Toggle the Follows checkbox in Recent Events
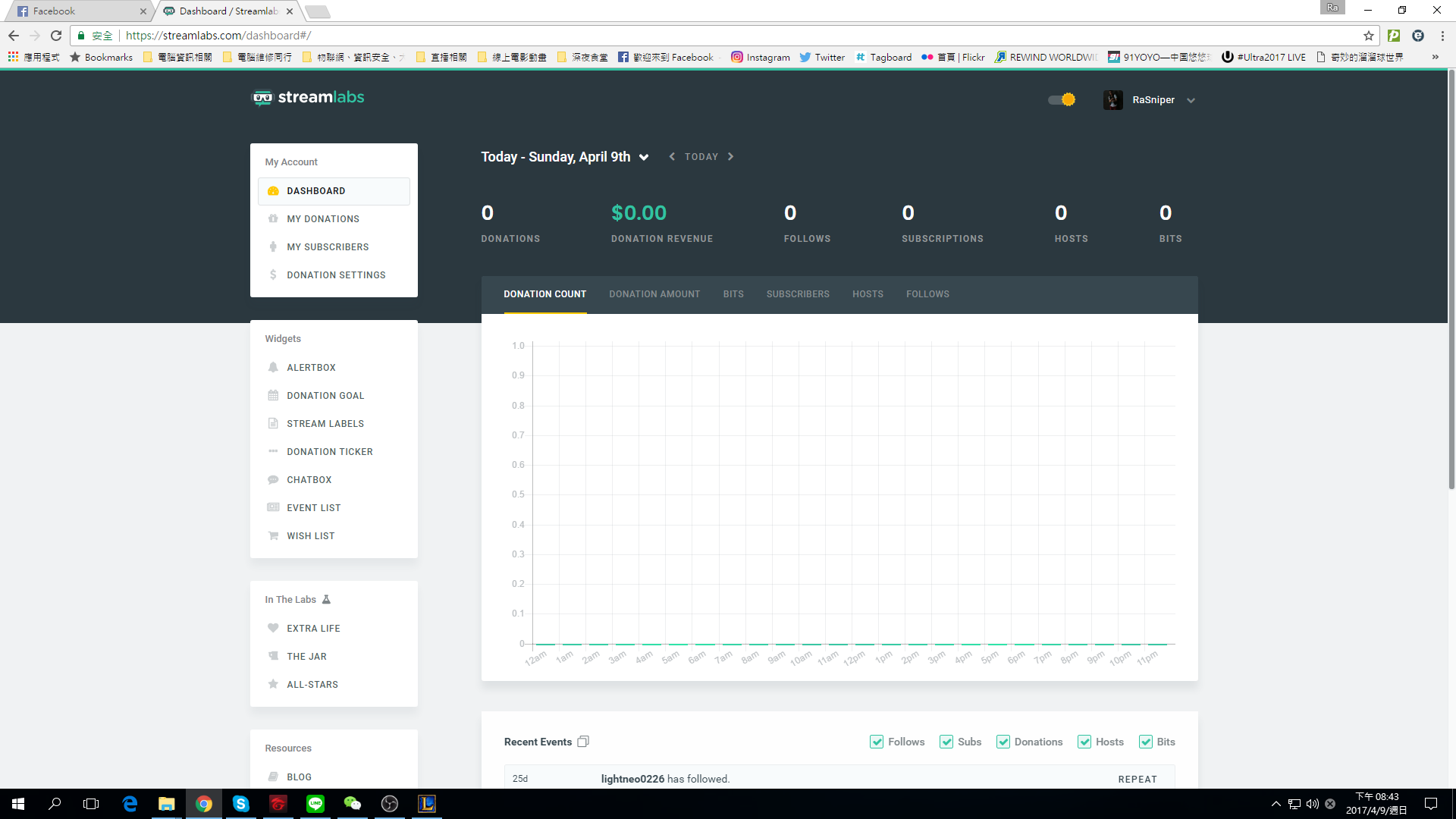The width and height of the screenshot is (1456, 819). pos(877,742)
